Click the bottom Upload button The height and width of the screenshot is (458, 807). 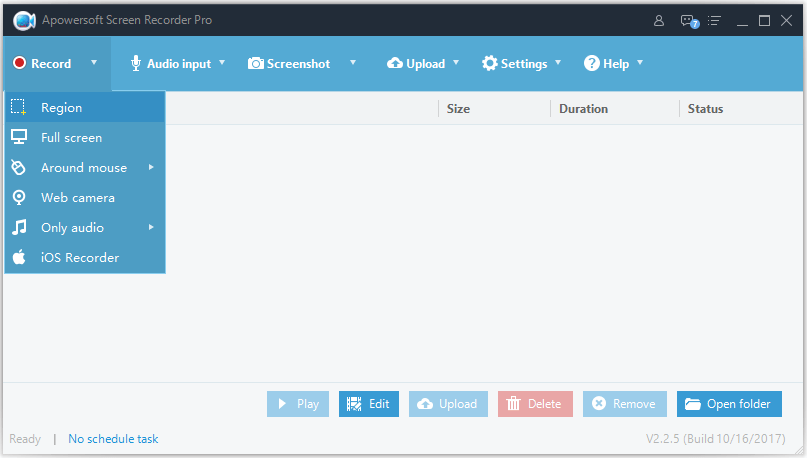tap(448, 404)
